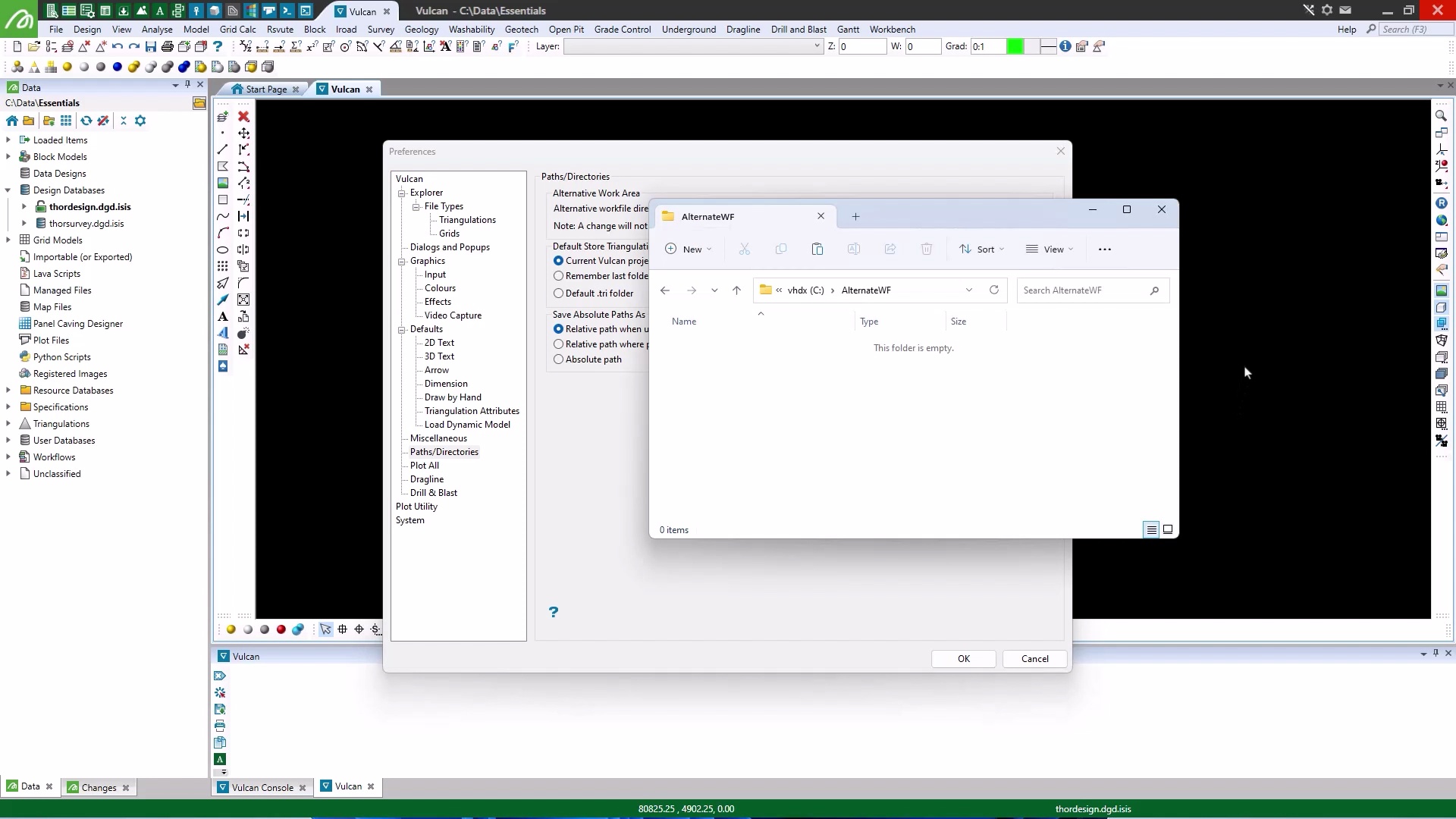
Task: Select the move object crosshair tool
Action: click(x=243, y=133)
